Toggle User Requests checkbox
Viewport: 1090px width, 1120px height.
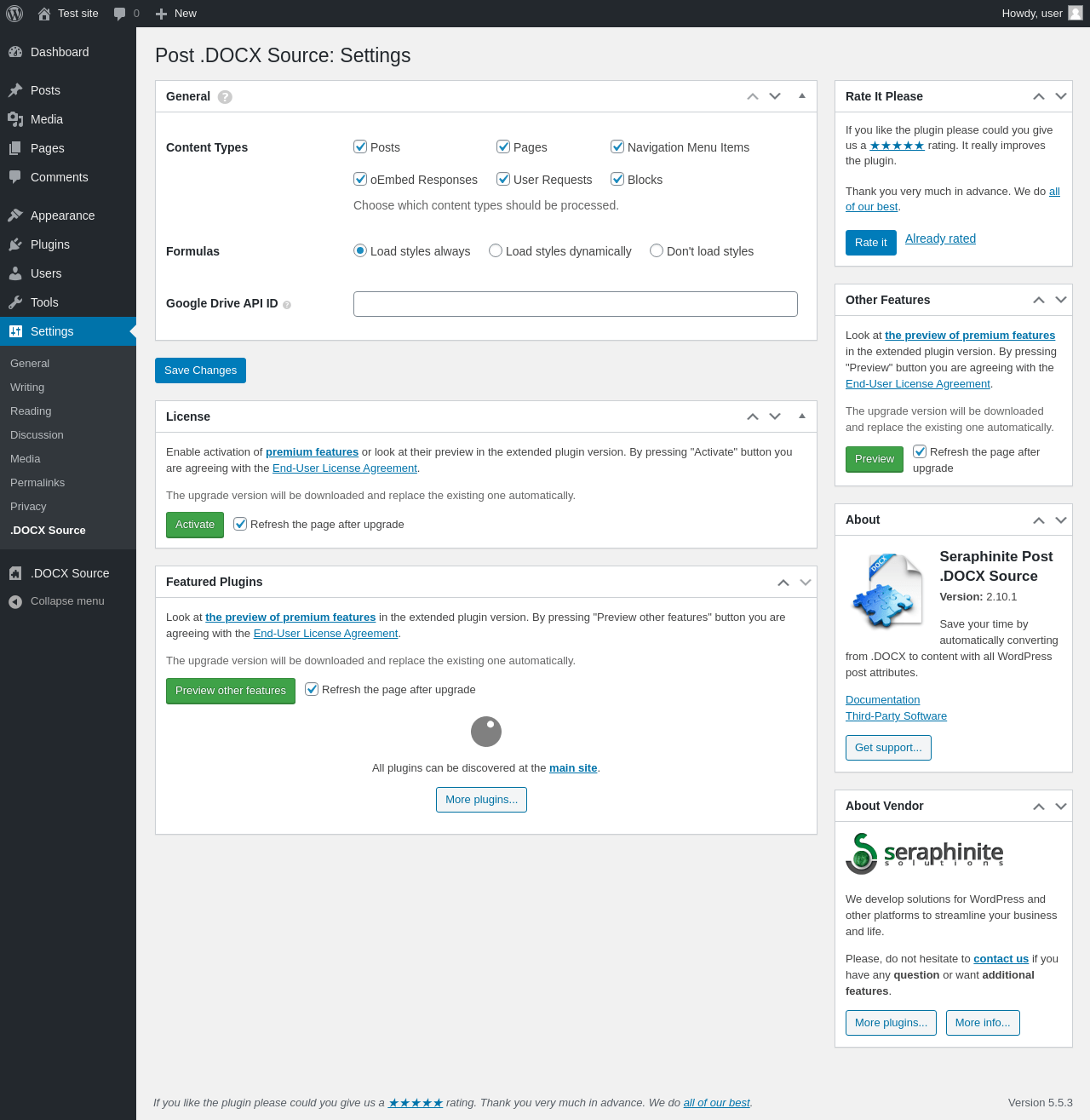point(503,179)
